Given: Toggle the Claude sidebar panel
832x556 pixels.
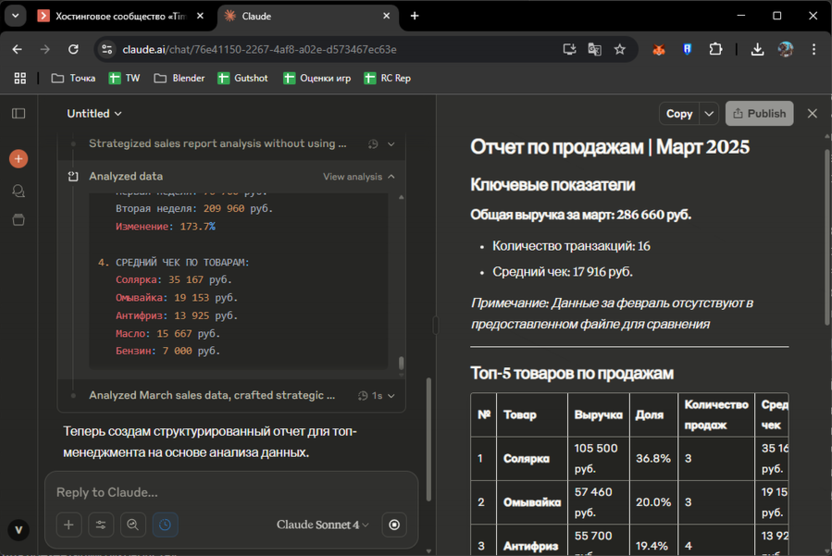Looking at the screenshot, I should click(x=18, y=114).
